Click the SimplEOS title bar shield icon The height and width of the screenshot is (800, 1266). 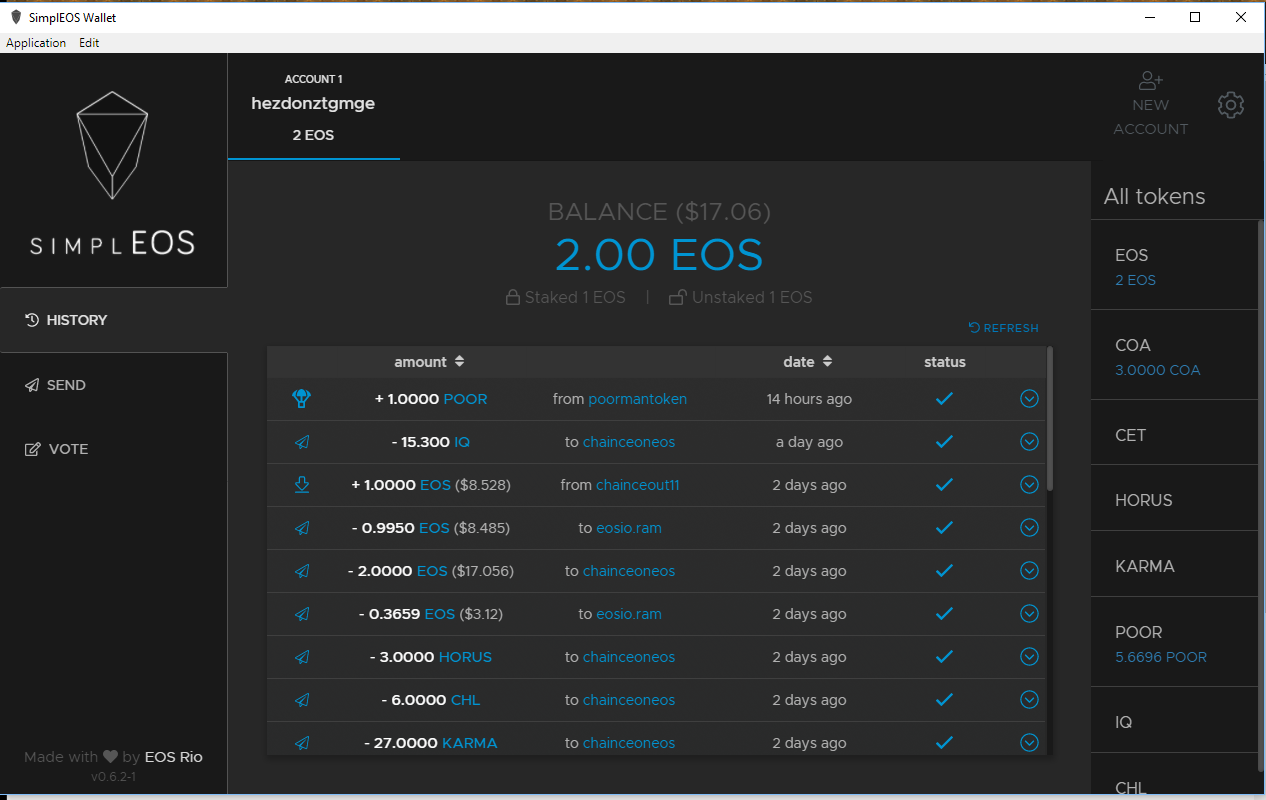[15, 17]
